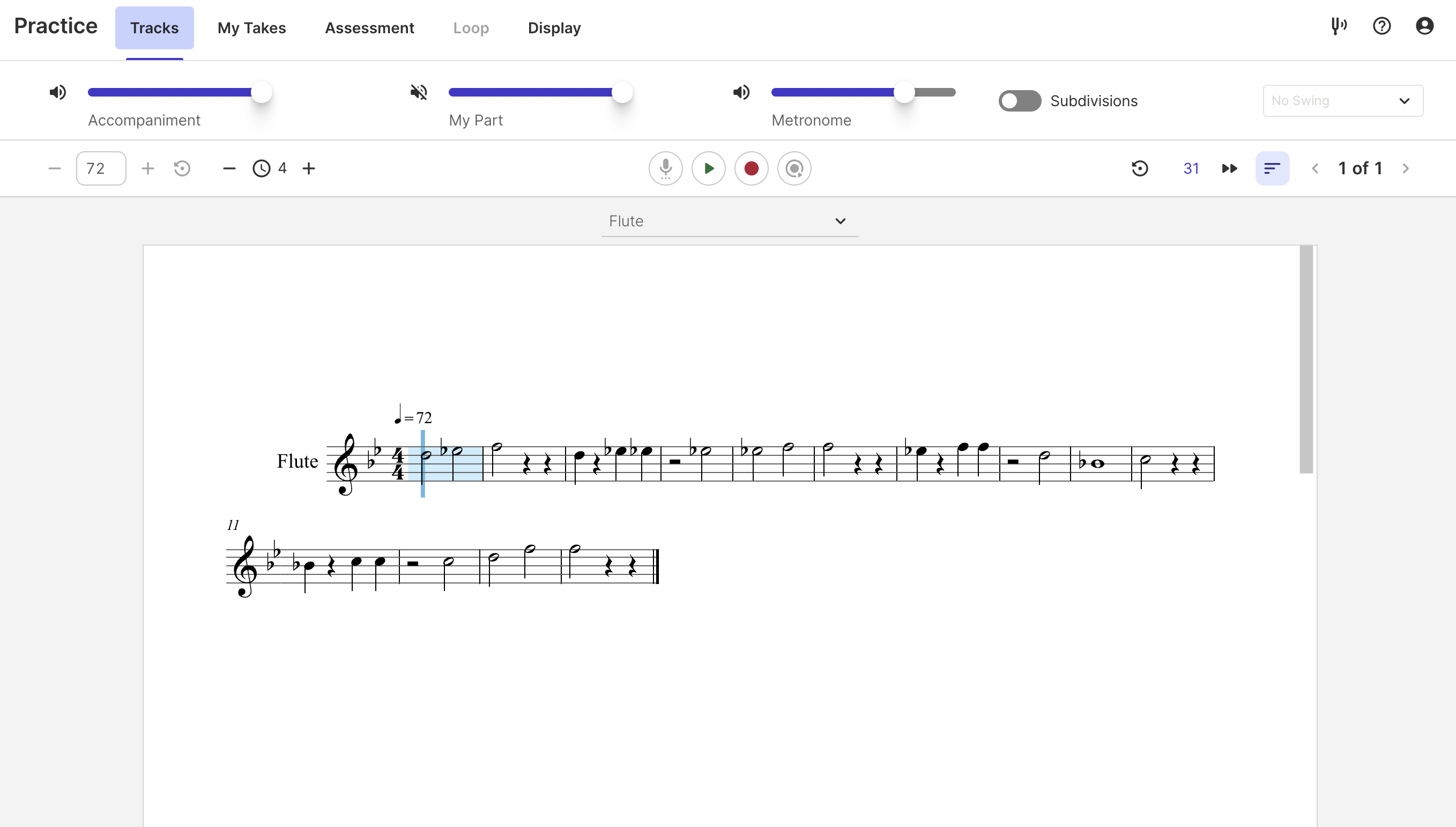Image resolution: width=1456 pixels, height=827 pixels.
Task: Mute the Metronome speaker icon
Action: coord(740,92)
